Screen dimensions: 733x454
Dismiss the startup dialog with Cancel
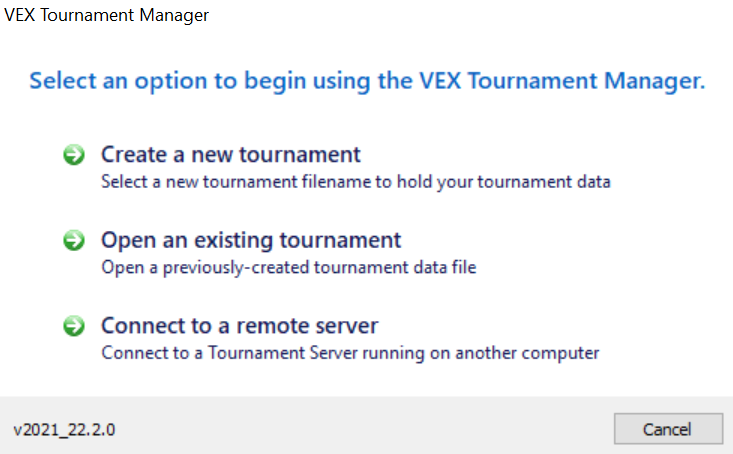667,429
